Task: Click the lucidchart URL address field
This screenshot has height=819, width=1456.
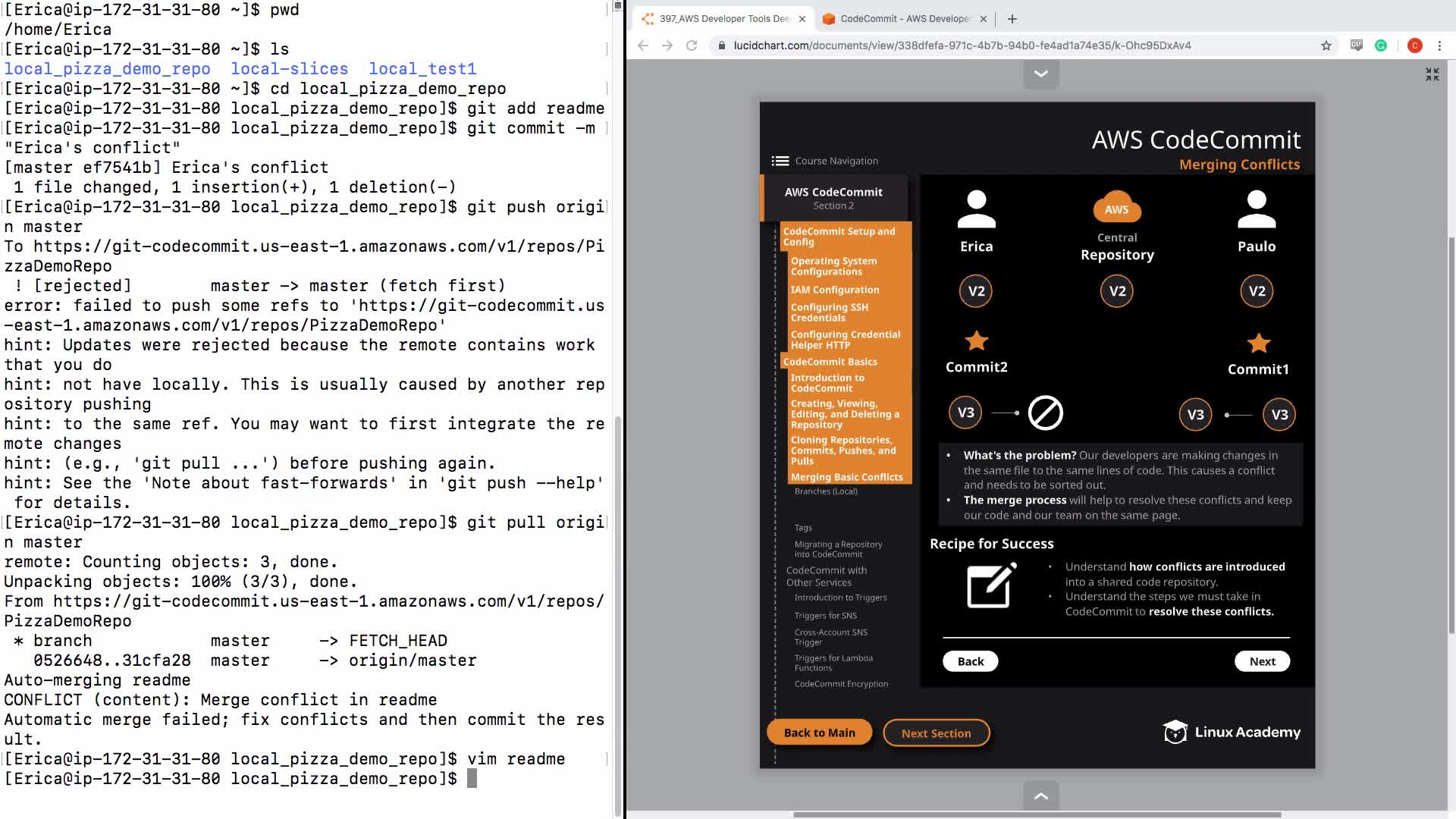Action: [962, 45]
